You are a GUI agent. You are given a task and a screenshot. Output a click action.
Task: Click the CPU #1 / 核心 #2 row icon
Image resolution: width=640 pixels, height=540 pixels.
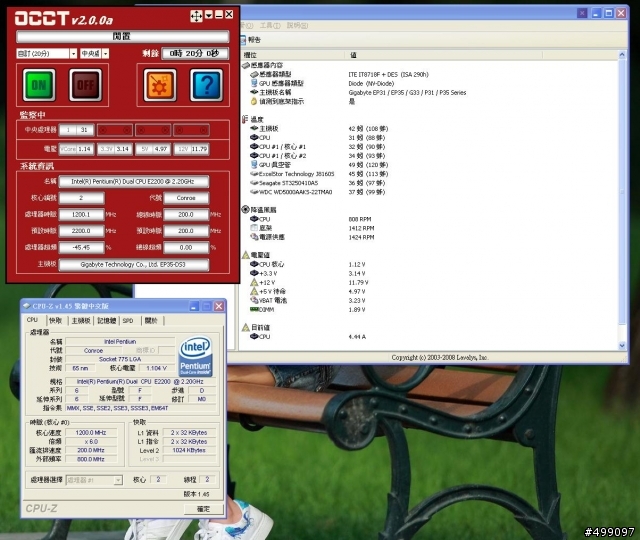[254, 156]
